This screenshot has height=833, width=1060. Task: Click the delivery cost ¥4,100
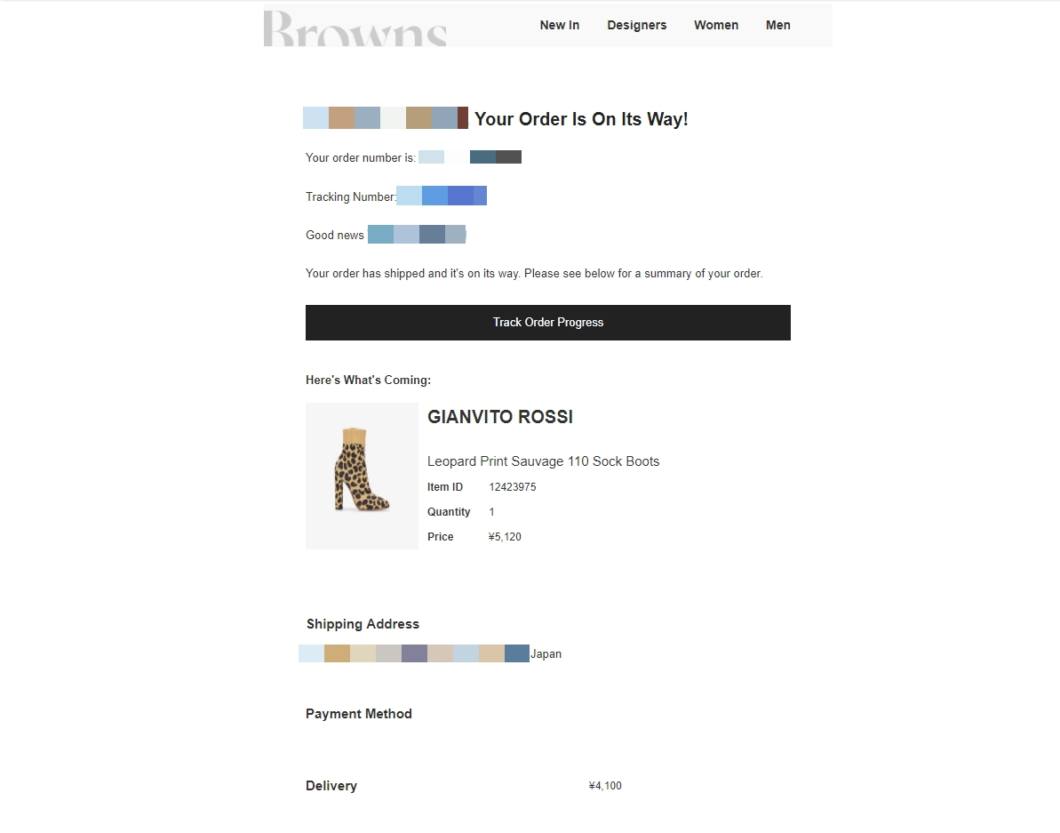point(605,786)
